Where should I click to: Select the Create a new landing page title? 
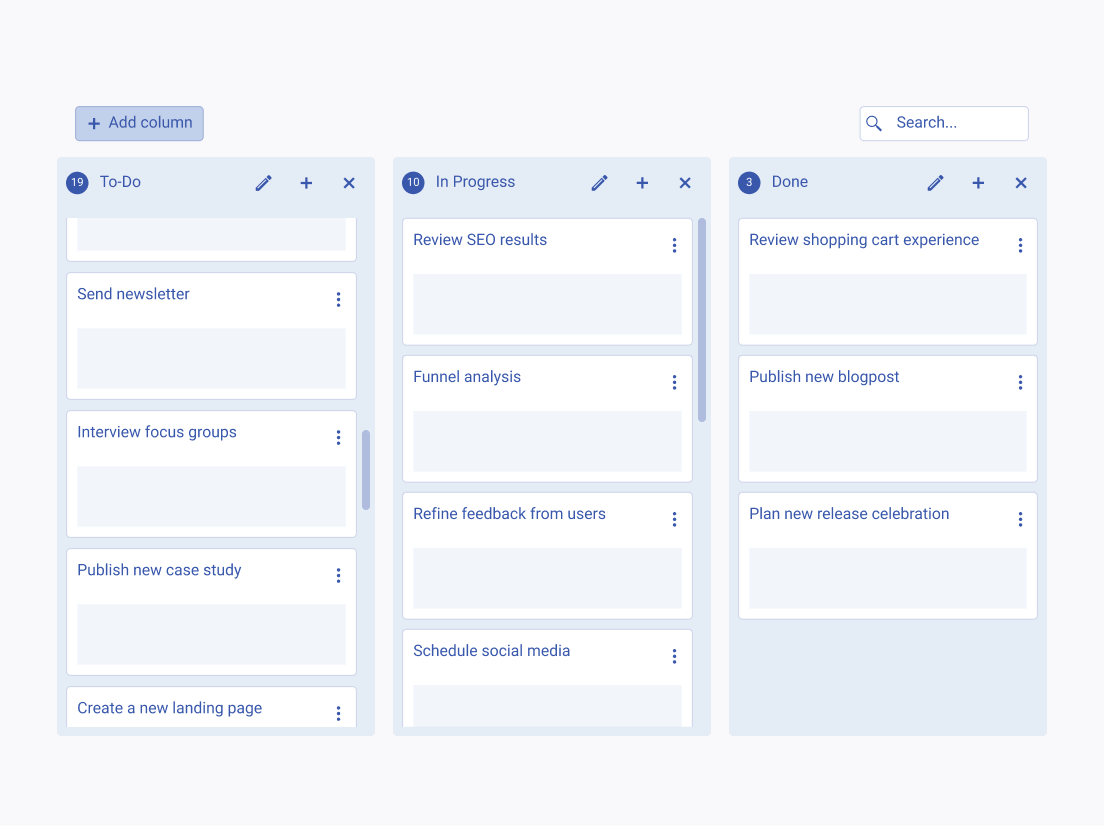coord(170,708)
